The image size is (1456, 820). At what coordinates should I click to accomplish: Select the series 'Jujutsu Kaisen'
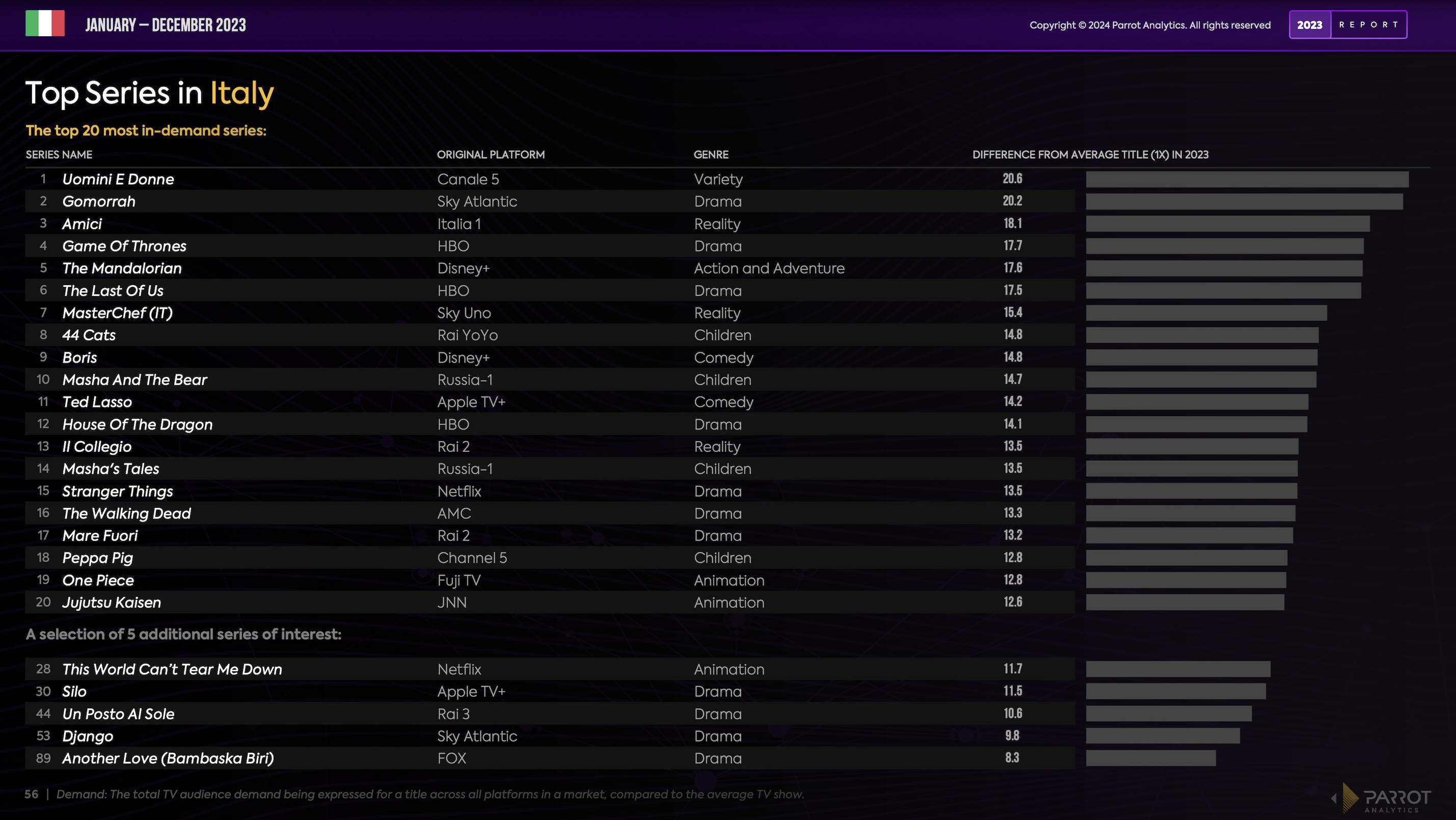pos(112,603)
